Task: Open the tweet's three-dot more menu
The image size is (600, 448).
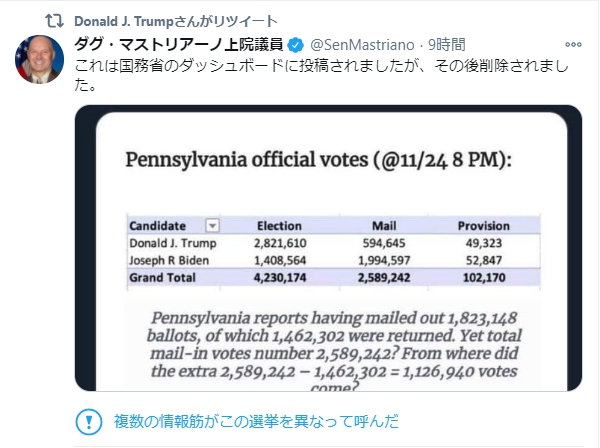Action: pyautogui.click(x=572, y=45)
